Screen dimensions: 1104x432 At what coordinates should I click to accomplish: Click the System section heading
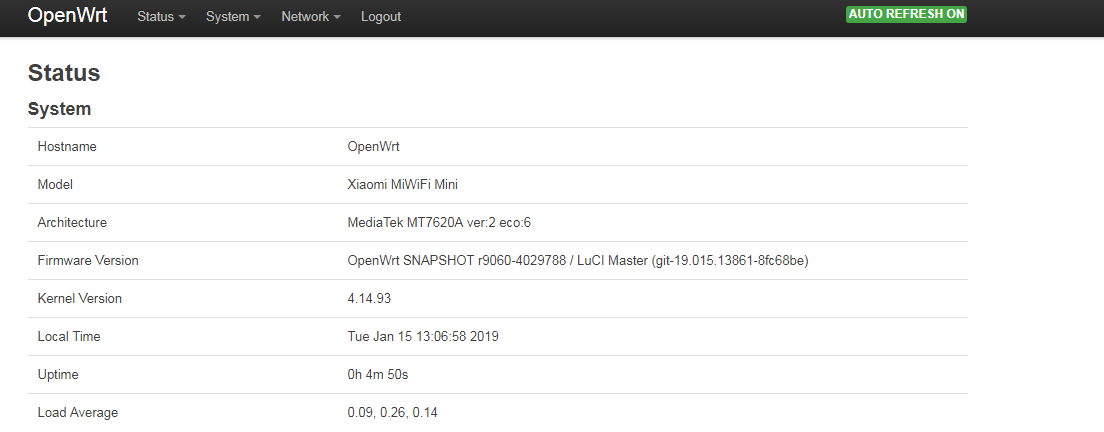(x=60, y=108)
